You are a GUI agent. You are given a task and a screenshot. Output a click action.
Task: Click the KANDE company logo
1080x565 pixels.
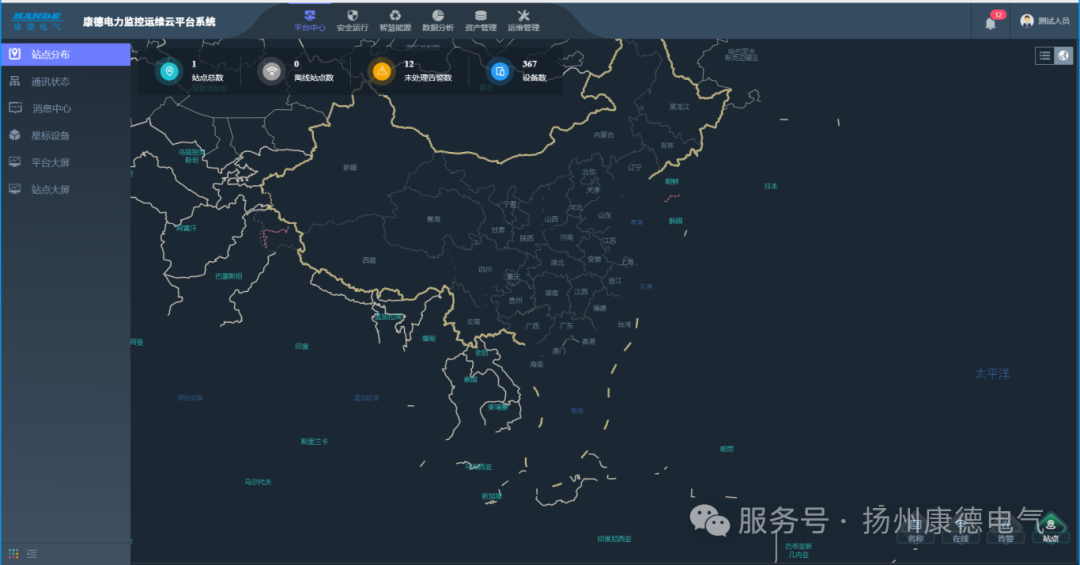[37, 21]
